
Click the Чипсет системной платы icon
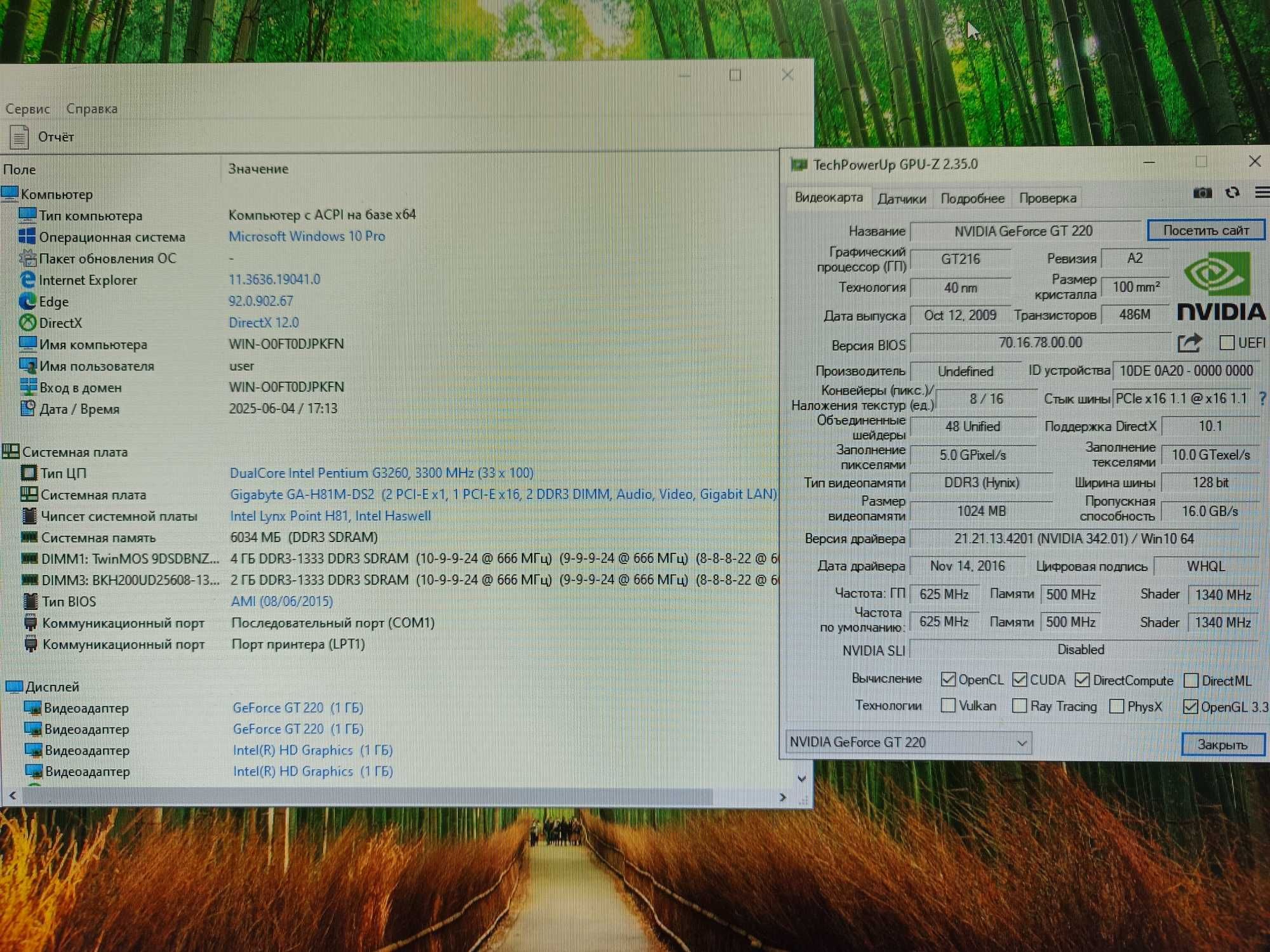29,516
